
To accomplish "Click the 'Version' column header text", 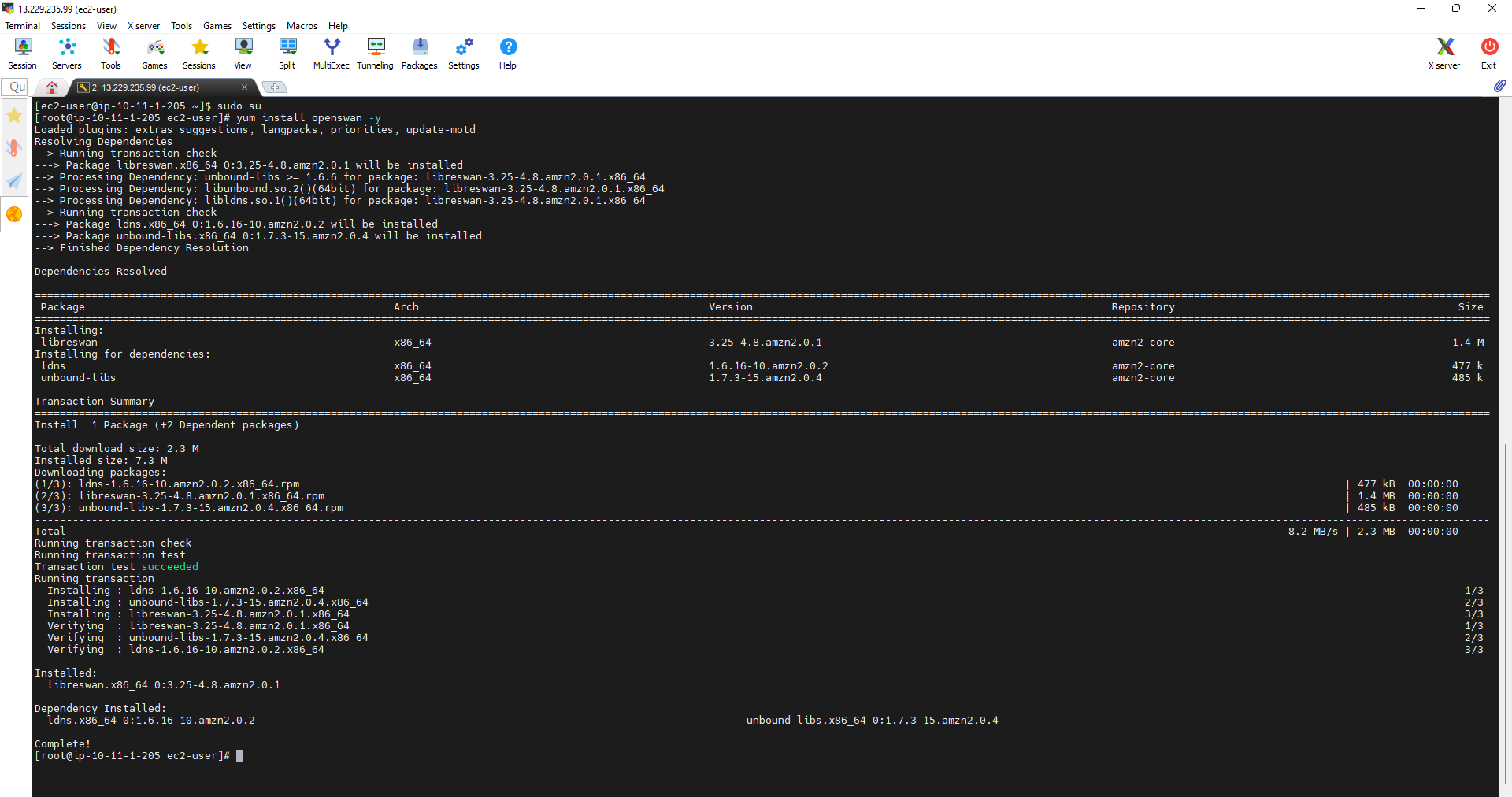I will (x=731, y=307).
